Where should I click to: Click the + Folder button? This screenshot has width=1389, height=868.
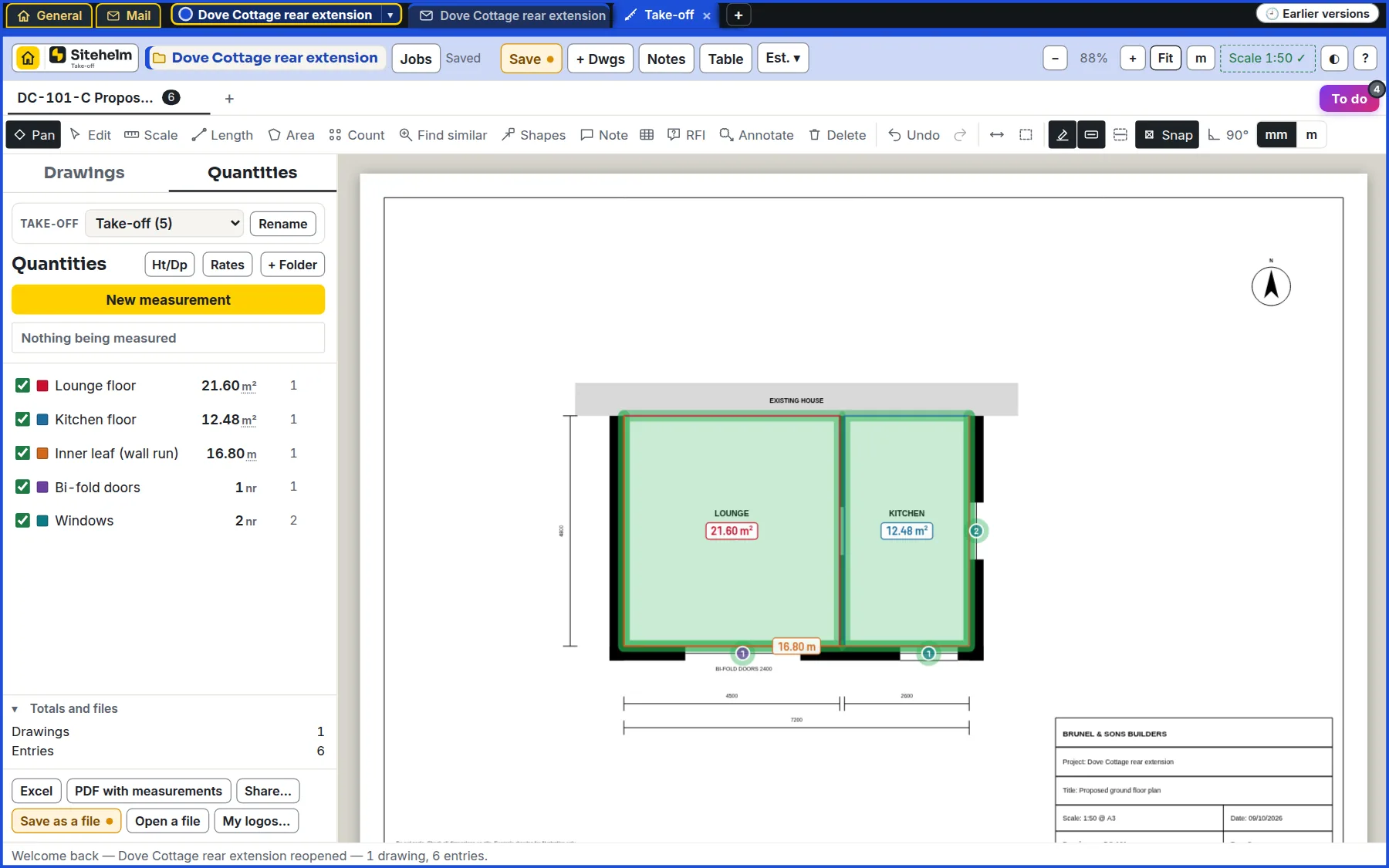[292, 265]
